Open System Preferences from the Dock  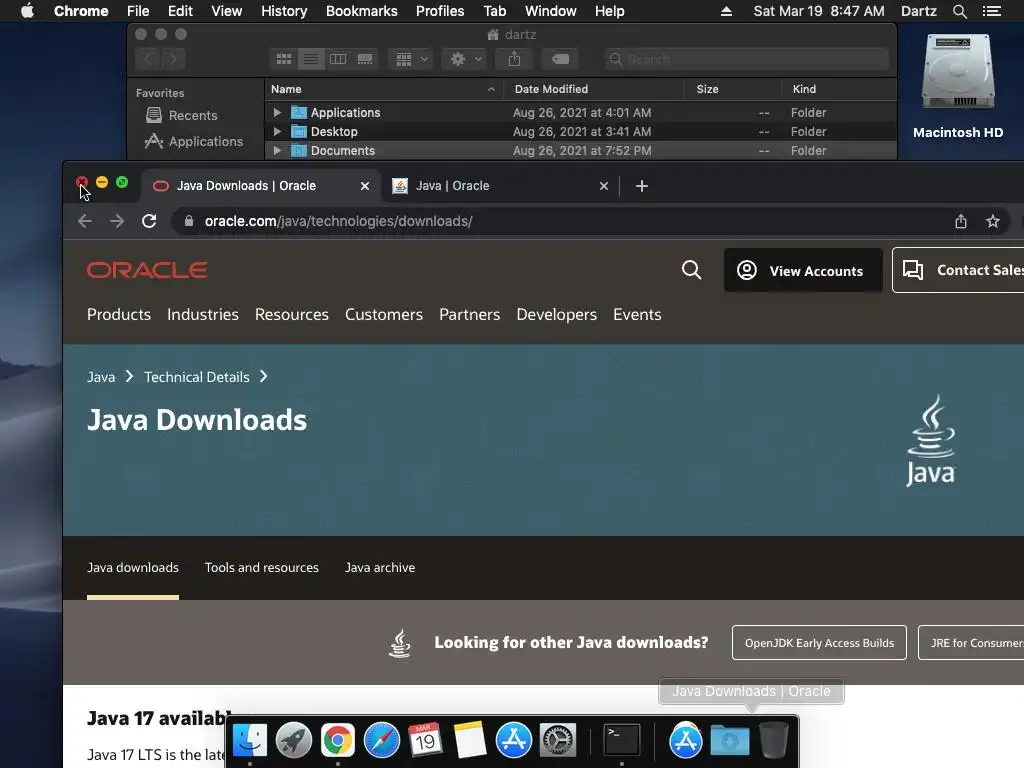pyautogui.click(x=558, y=740)
